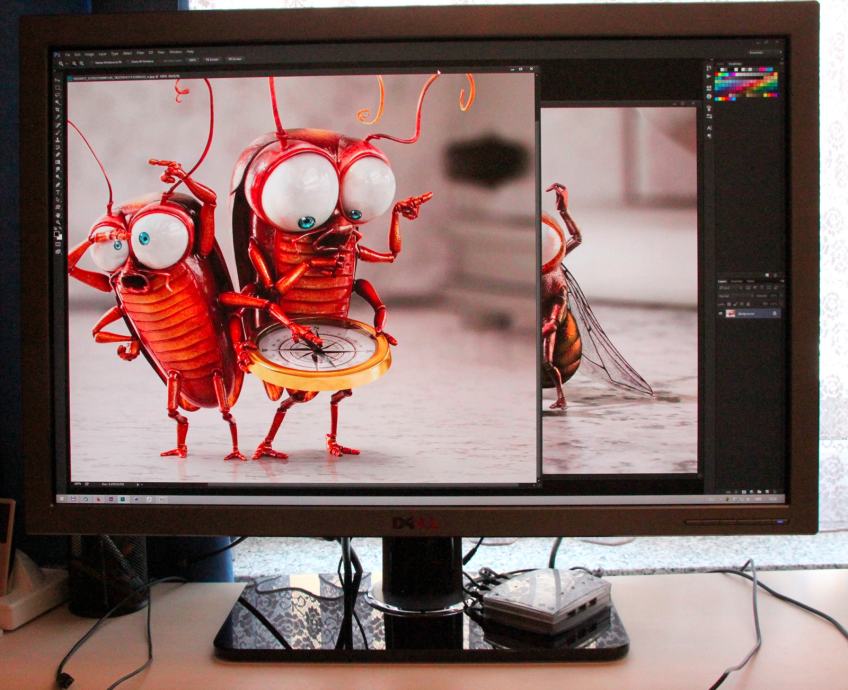Open the Image menu
Screen dimensions: 848x690
(x=89, y=54)
